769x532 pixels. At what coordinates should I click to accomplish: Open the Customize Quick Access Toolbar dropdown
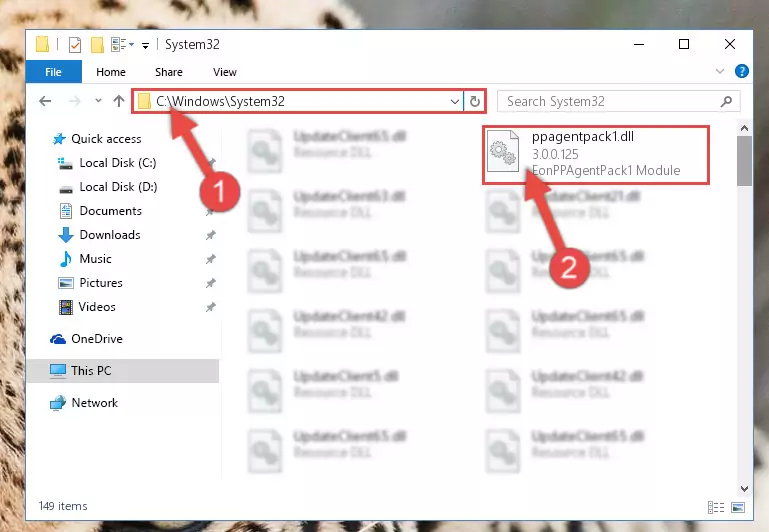click(145, 46)
